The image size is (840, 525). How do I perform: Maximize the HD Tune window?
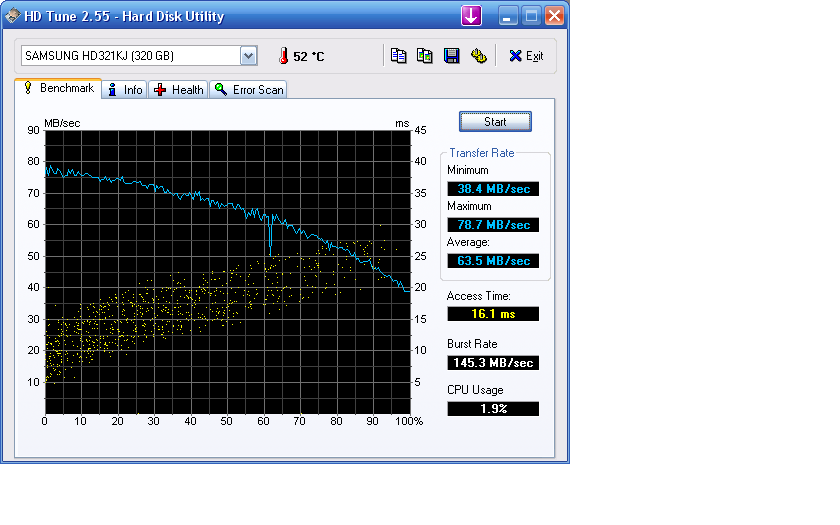(x=531, y=16)
